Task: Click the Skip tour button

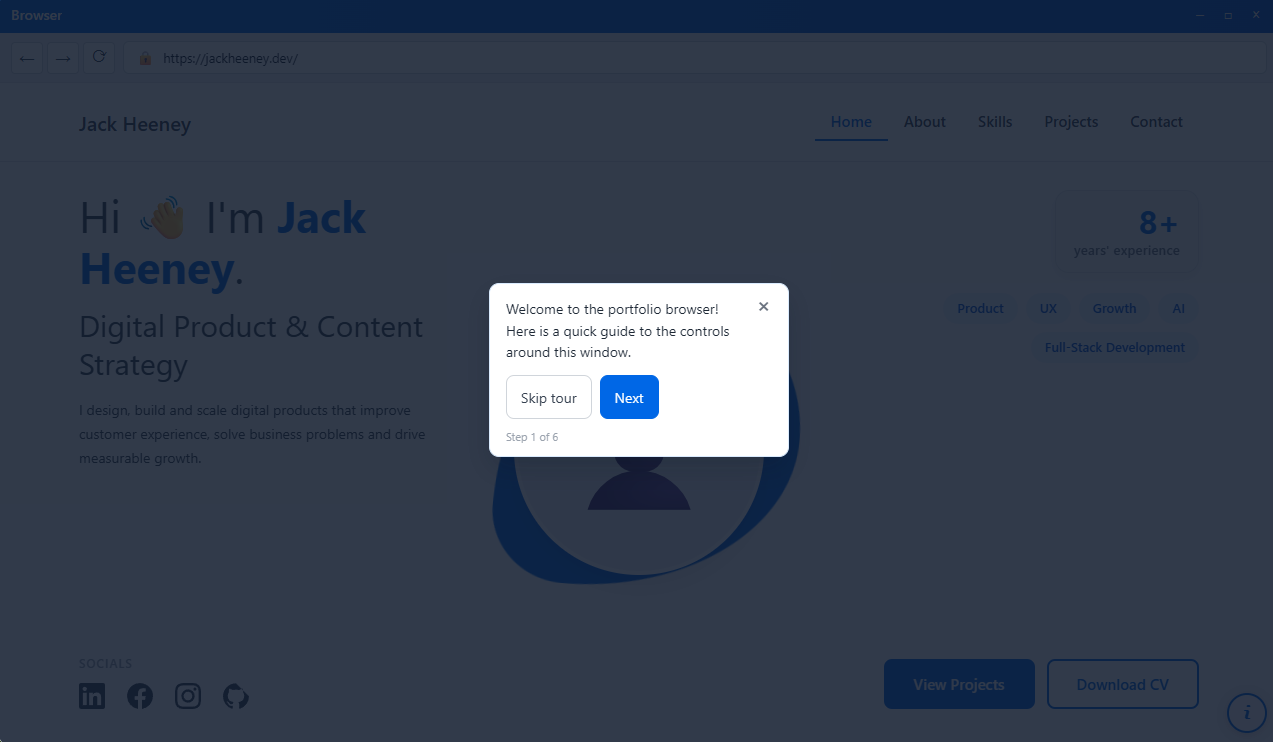Action: (x=549, y=397)
